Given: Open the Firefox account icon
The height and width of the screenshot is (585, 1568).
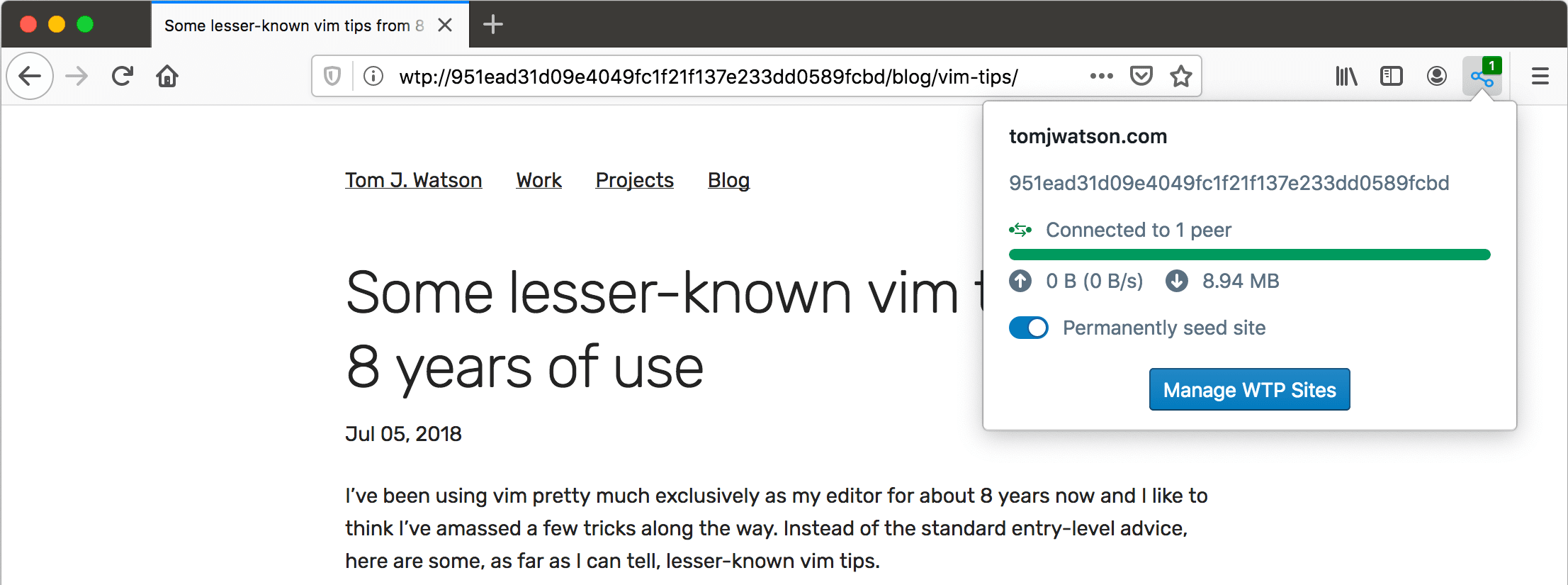Looking at the screenshot, I should (1437, 76).
